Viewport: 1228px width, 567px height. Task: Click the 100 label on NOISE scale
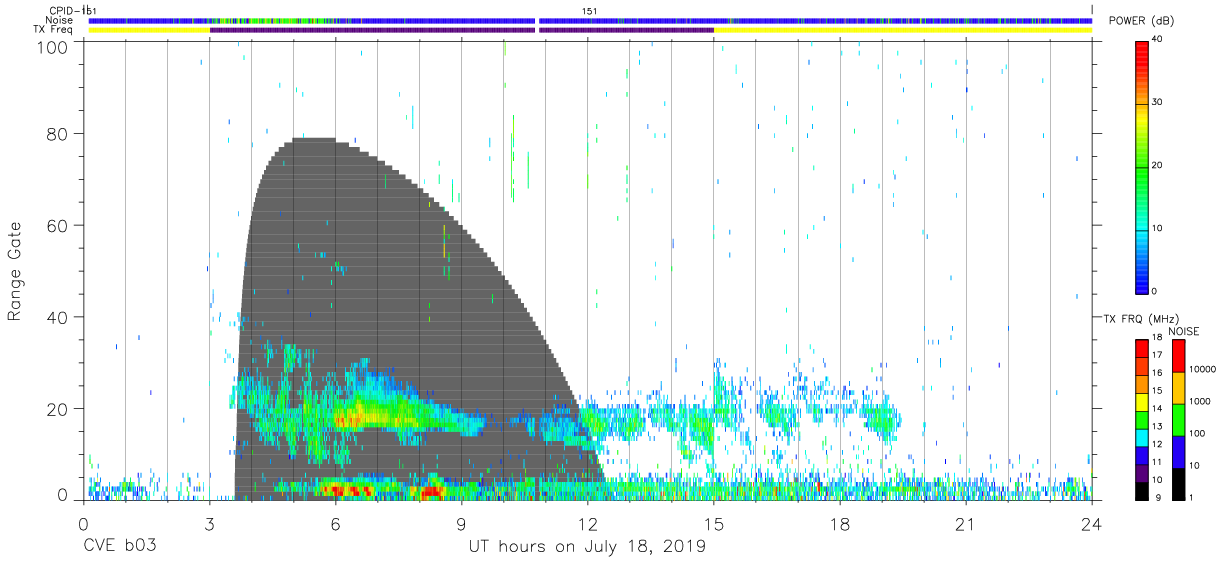[1198, 433]
